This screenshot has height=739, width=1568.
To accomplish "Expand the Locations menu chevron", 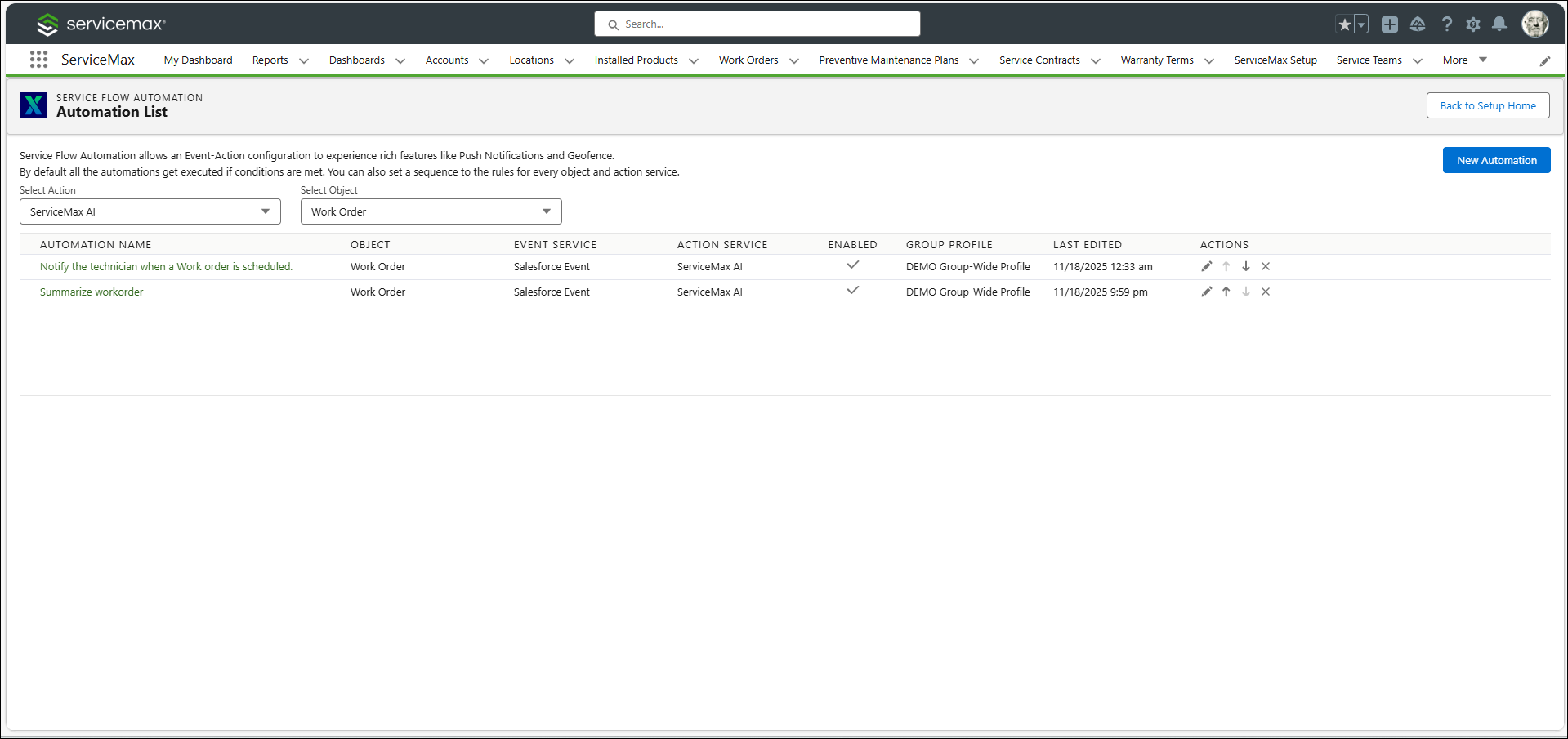I will click(570, 60).
